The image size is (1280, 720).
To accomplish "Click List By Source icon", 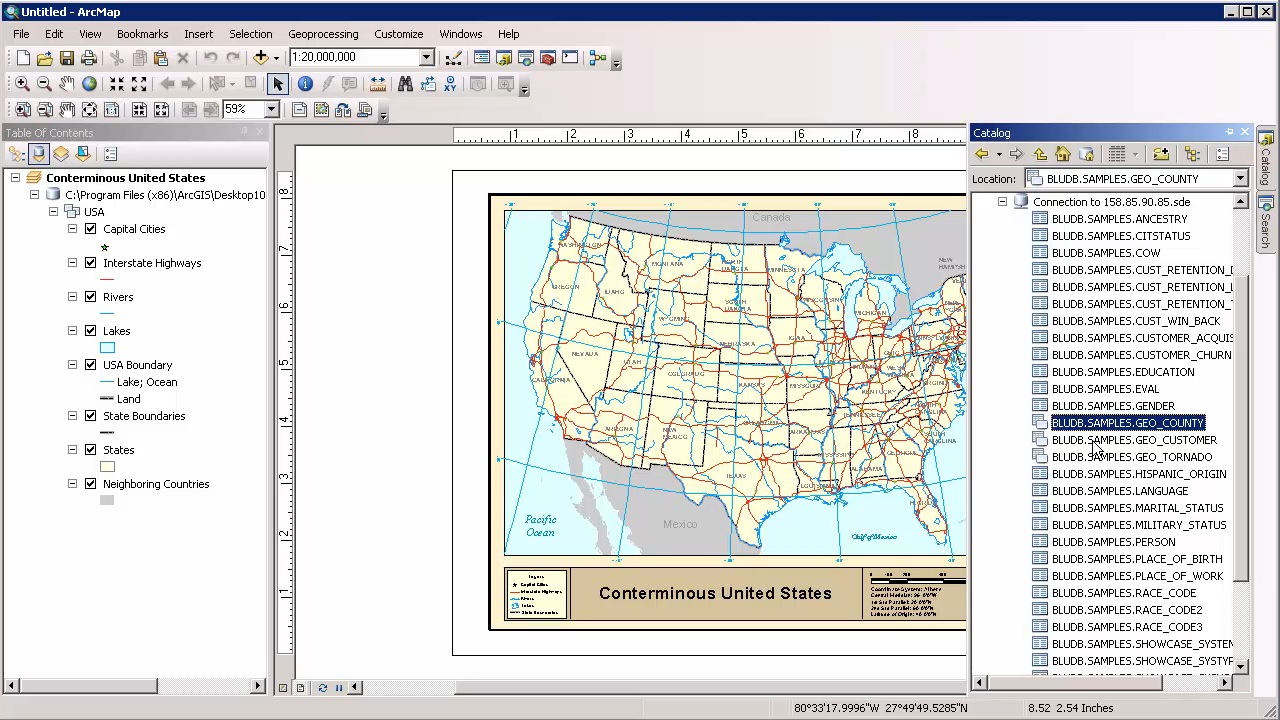I will 39,154.
